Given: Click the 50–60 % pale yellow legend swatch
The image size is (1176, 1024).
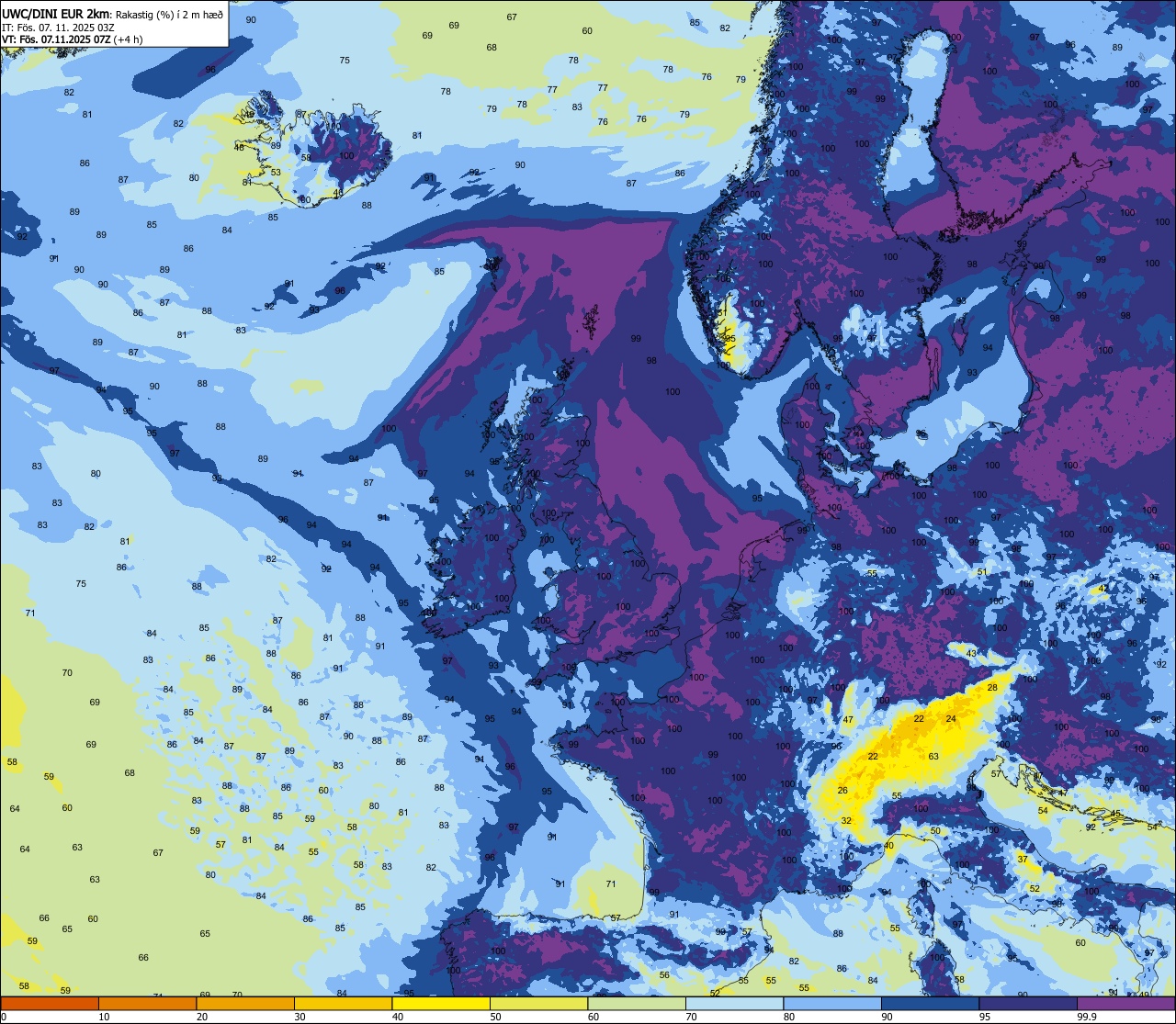Looking at the screenshot, I should pyautogui.click(x=538, y=1004).
